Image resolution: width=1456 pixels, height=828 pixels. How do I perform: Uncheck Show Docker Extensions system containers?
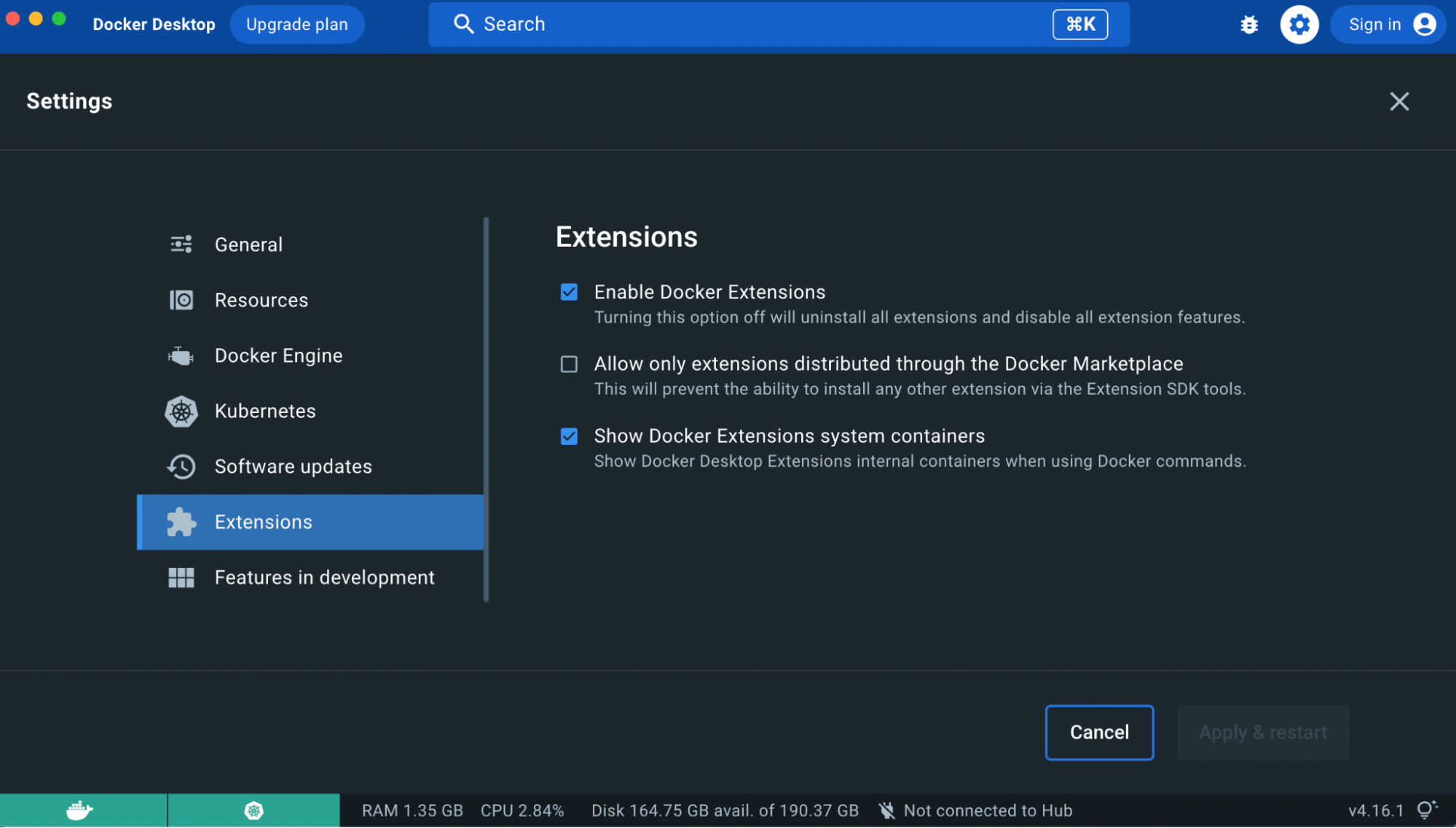(569, 436)
